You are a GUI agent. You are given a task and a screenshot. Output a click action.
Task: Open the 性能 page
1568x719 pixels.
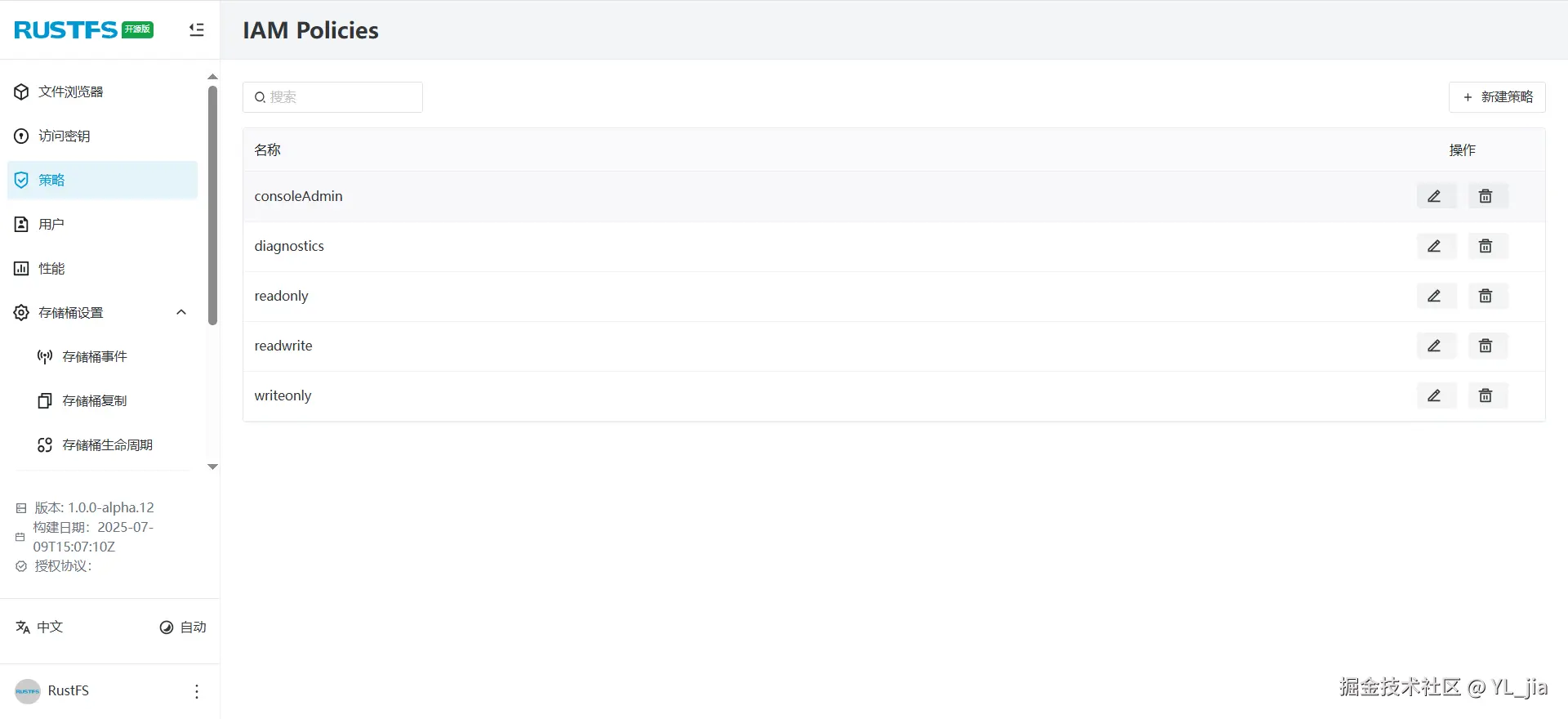coord(51,268)
